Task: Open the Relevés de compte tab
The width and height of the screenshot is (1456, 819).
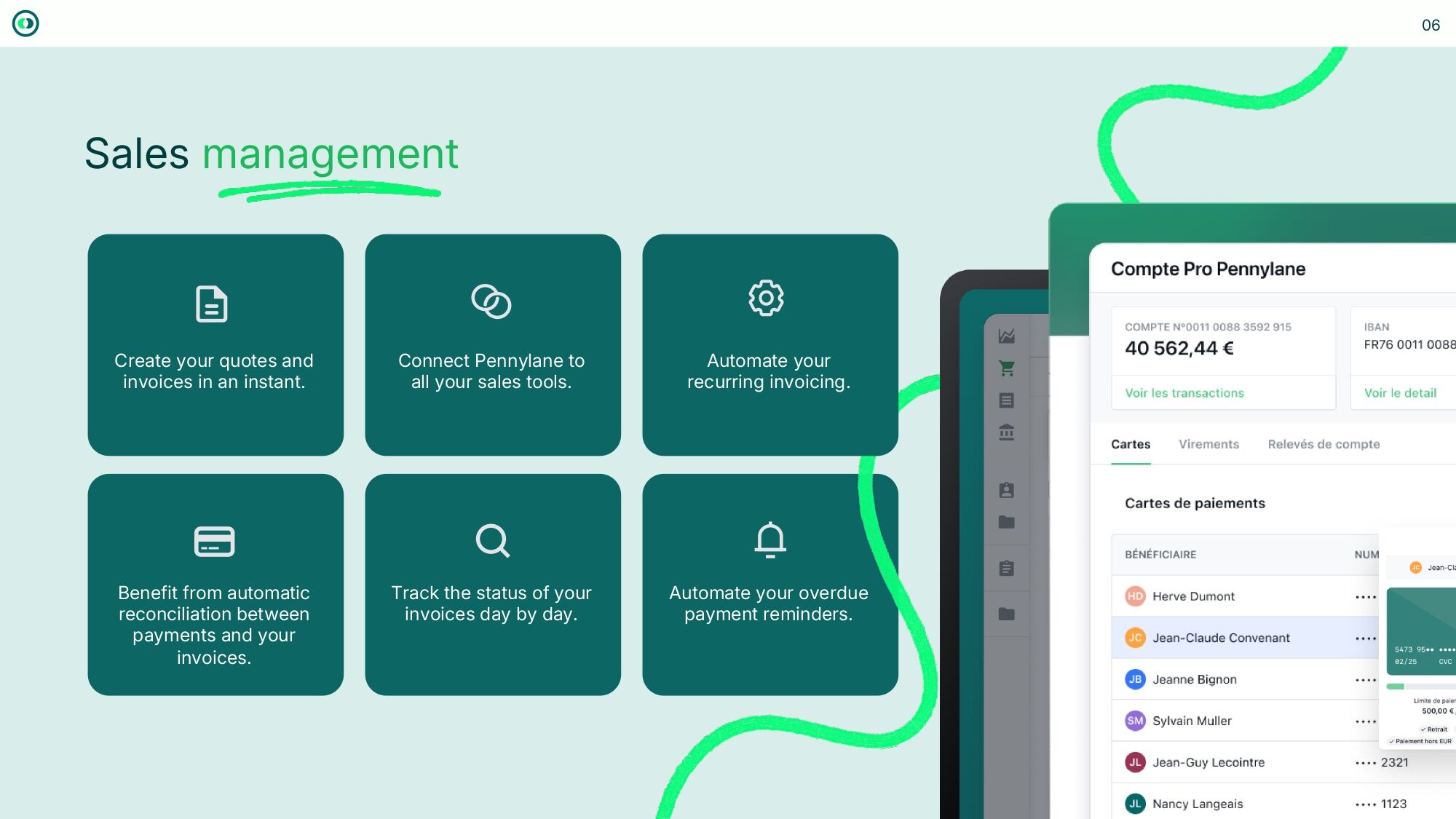Action: tap(1323, 444)
